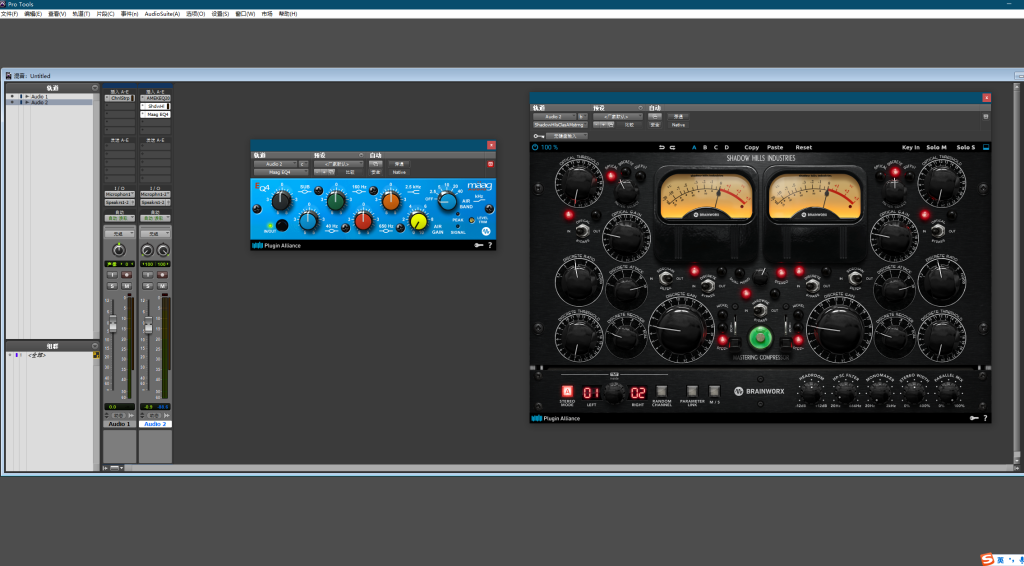The image size is (1024, 566).
Task: Click the yellow AIR GAIN knob on Maag EQ4
Action: click(x=419, y=222)
